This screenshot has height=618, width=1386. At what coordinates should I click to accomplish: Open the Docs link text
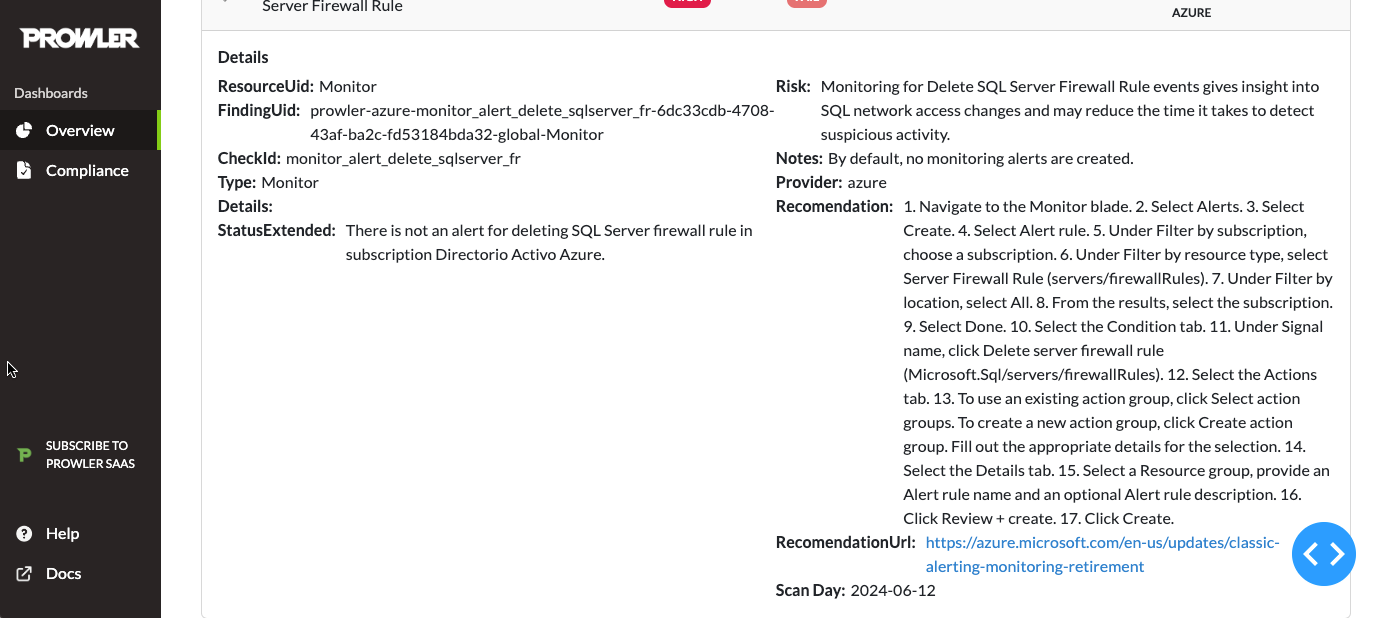click(63, 574)
